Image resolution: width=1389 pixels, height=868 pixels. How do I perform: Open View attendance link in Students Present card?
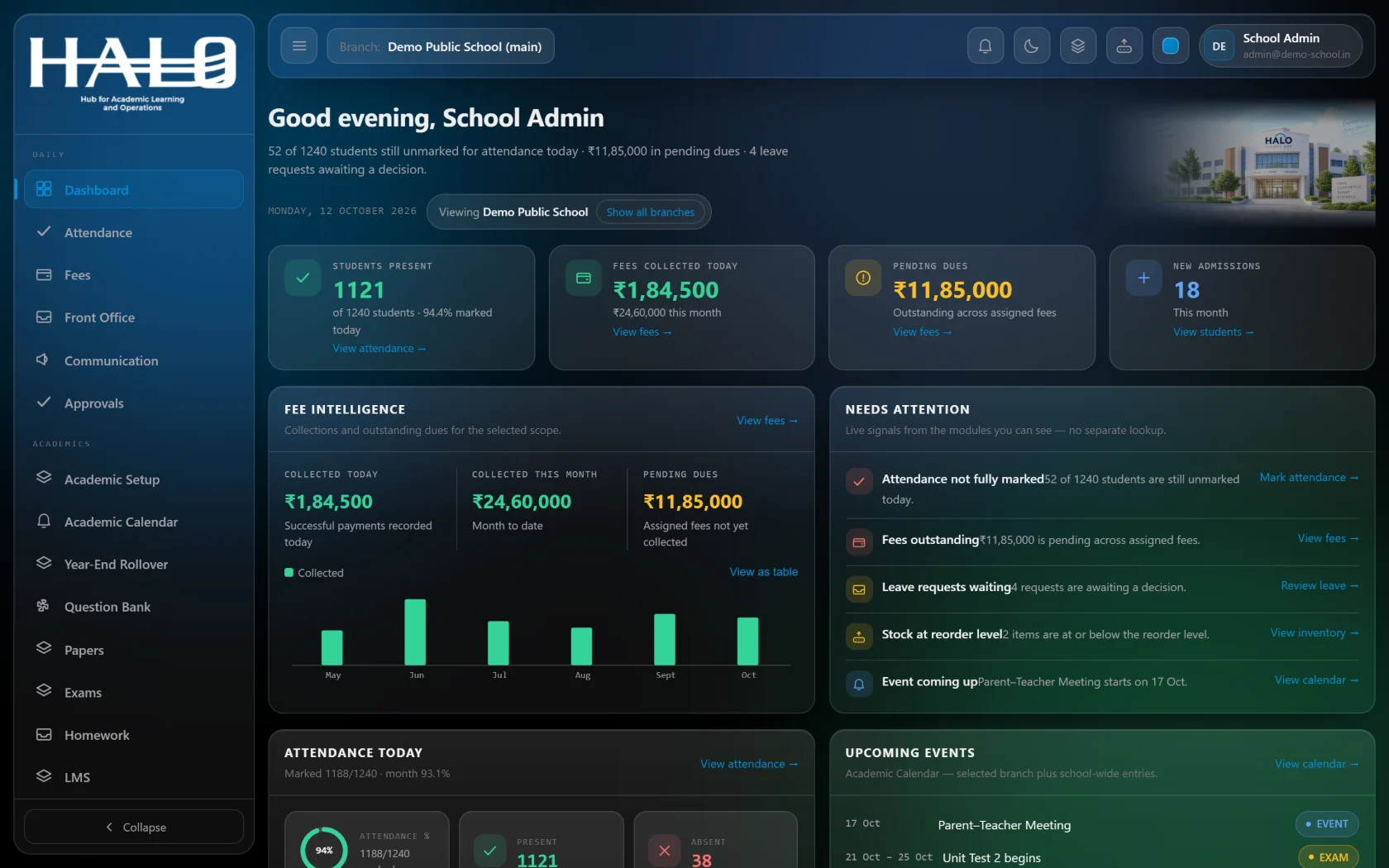tap(379, 348)
